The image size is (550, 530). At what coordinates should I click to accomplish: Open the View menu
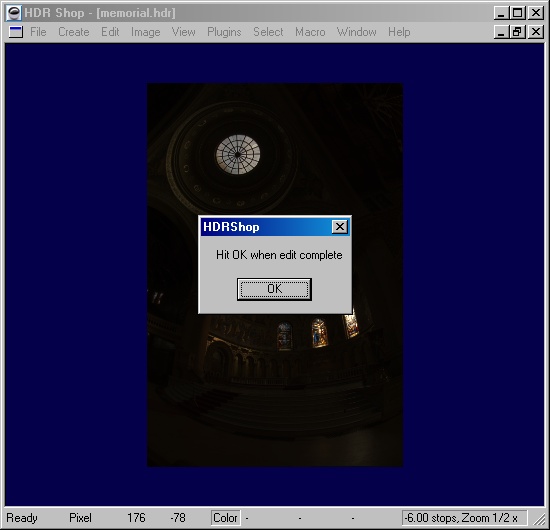(x=183, y=32)
